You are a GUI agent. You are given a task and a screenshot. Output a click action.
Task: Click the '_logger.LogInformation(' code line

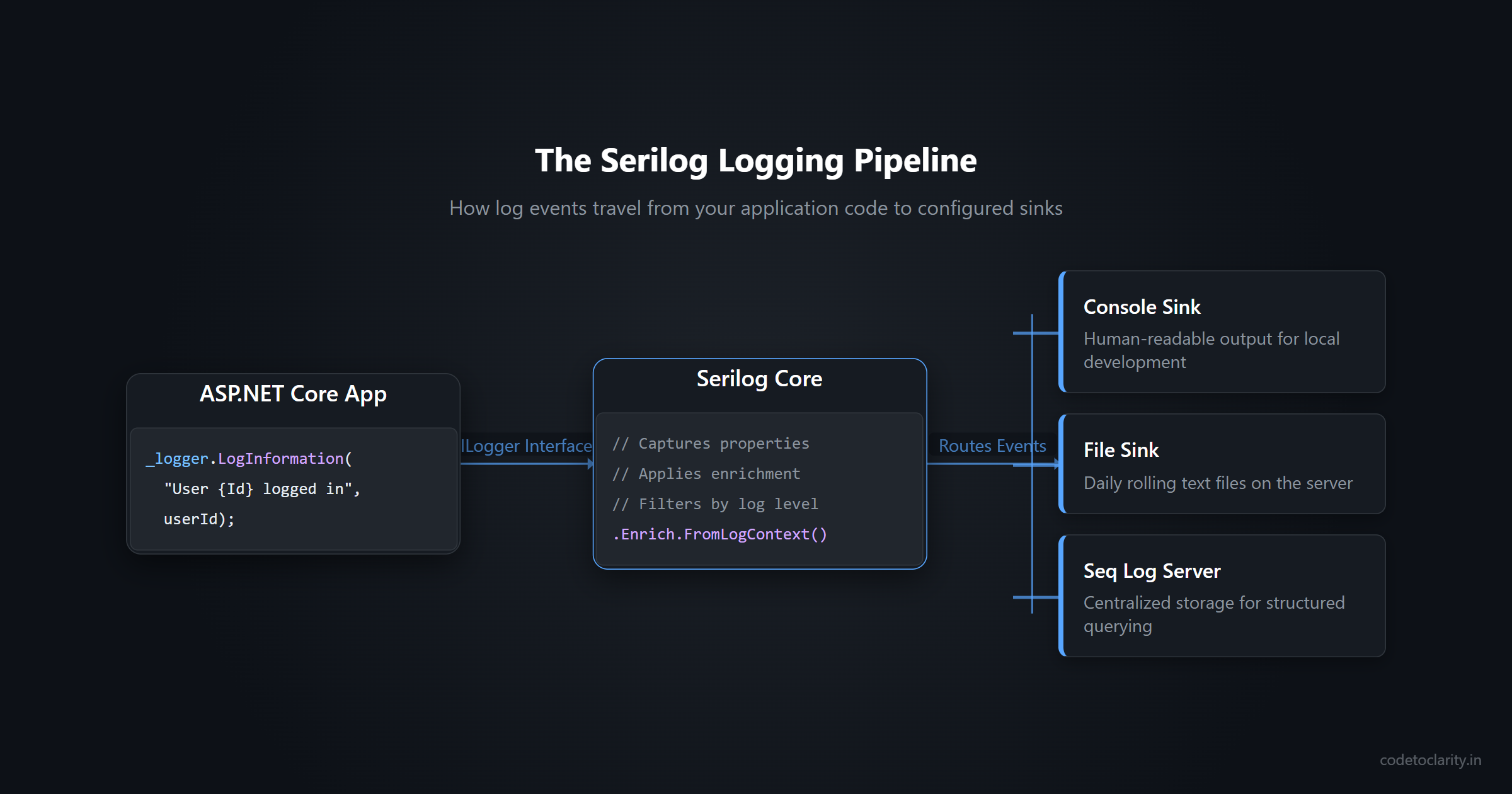[249, 459]
